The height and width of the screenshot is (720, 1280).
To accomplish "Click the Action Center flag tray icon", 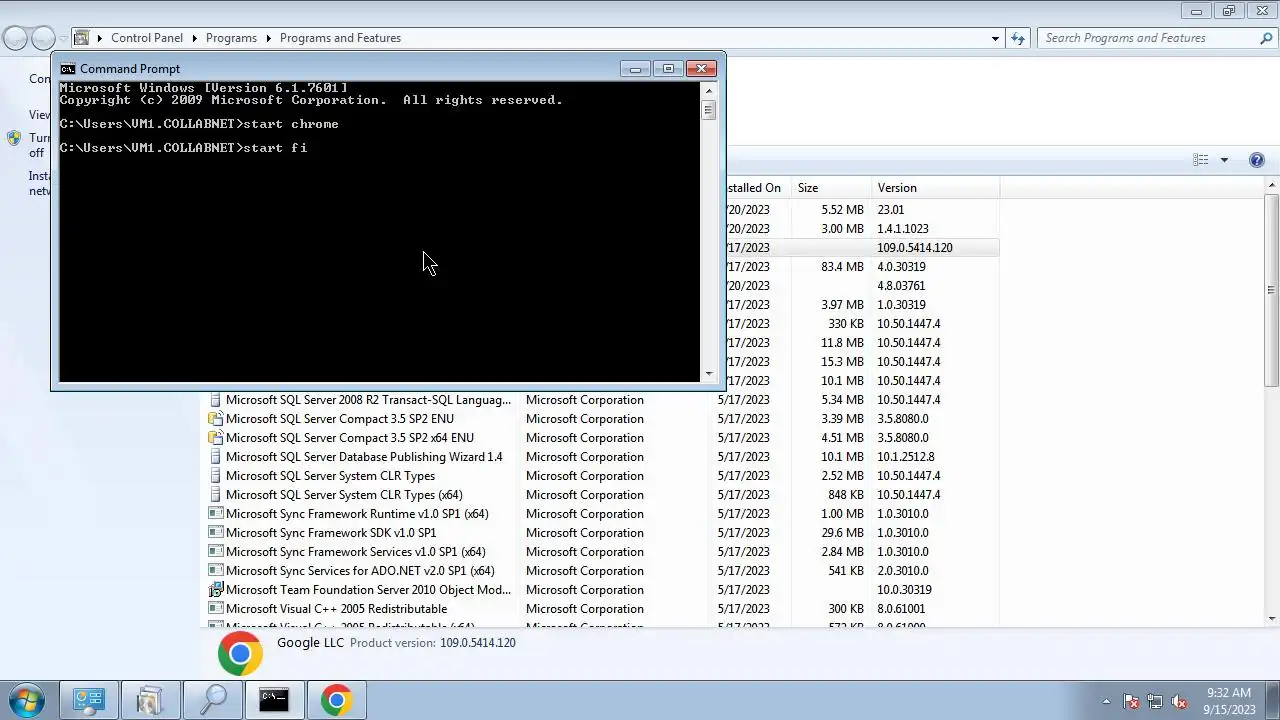I will click(1131, 702).
